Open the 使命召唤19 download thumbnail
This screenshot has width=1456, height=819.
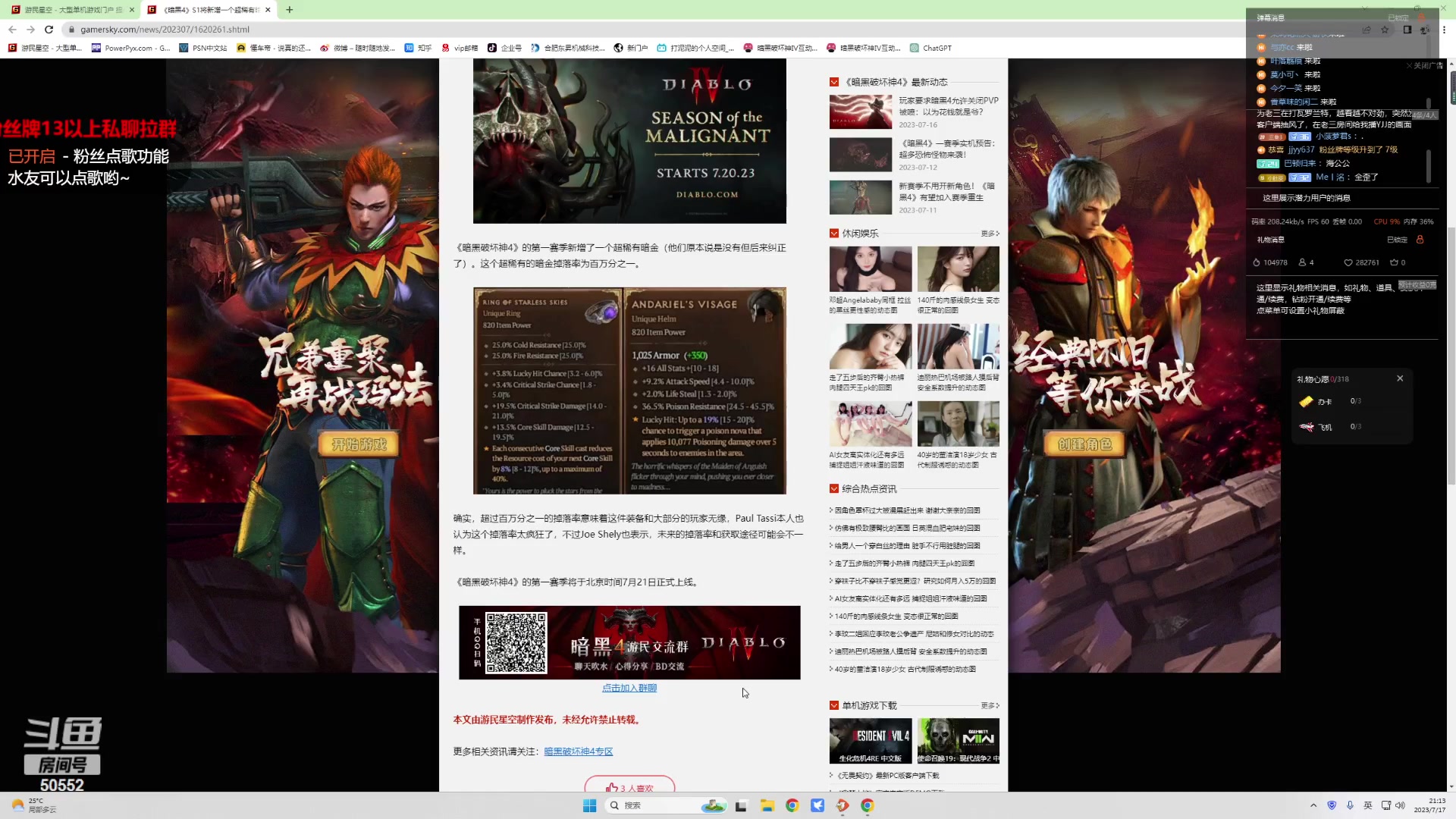point(959,741)
